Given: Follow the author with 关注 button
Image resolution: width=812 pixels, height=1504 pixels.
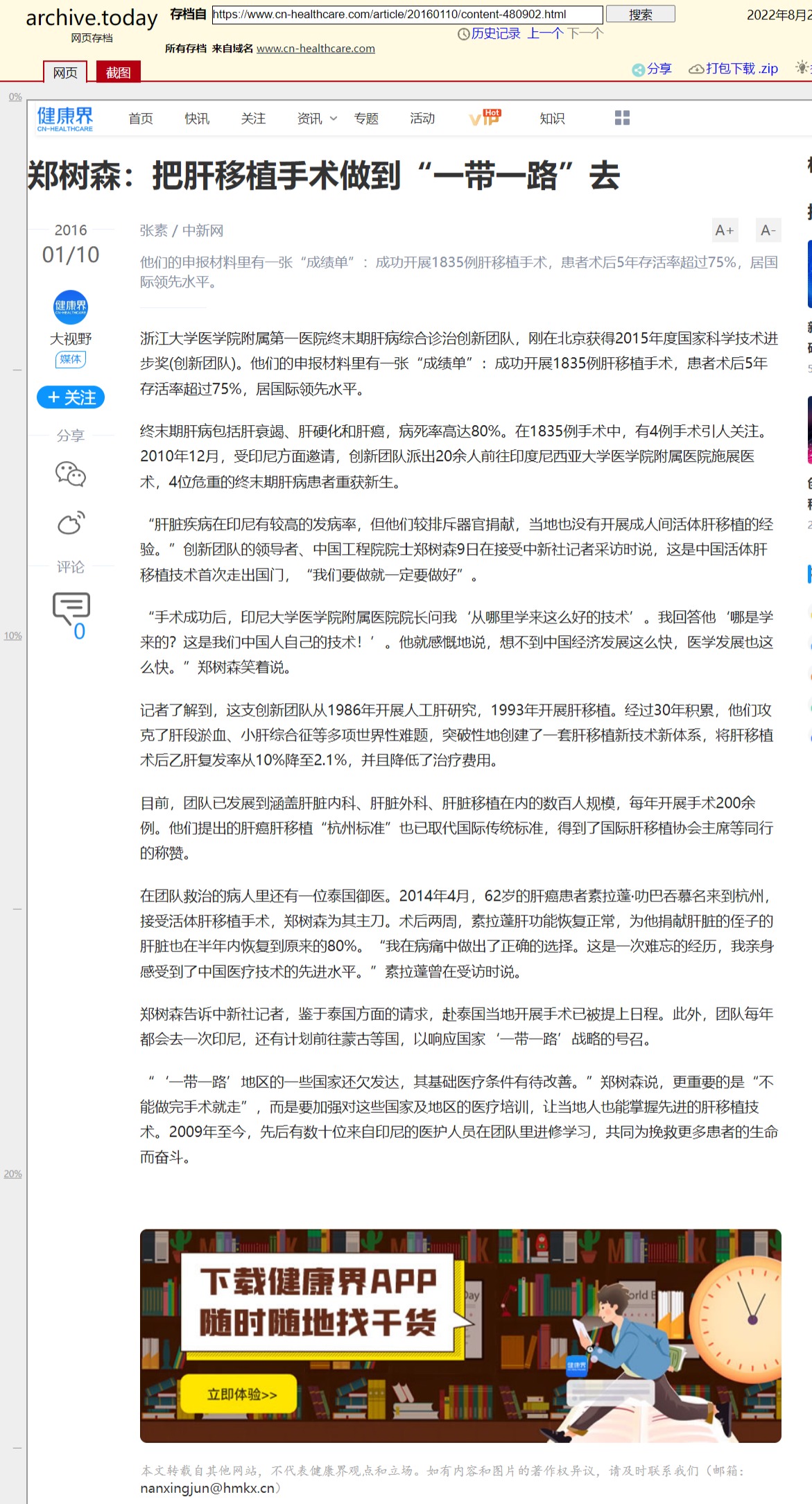Looking at the screenshot, I should (71, 397).
